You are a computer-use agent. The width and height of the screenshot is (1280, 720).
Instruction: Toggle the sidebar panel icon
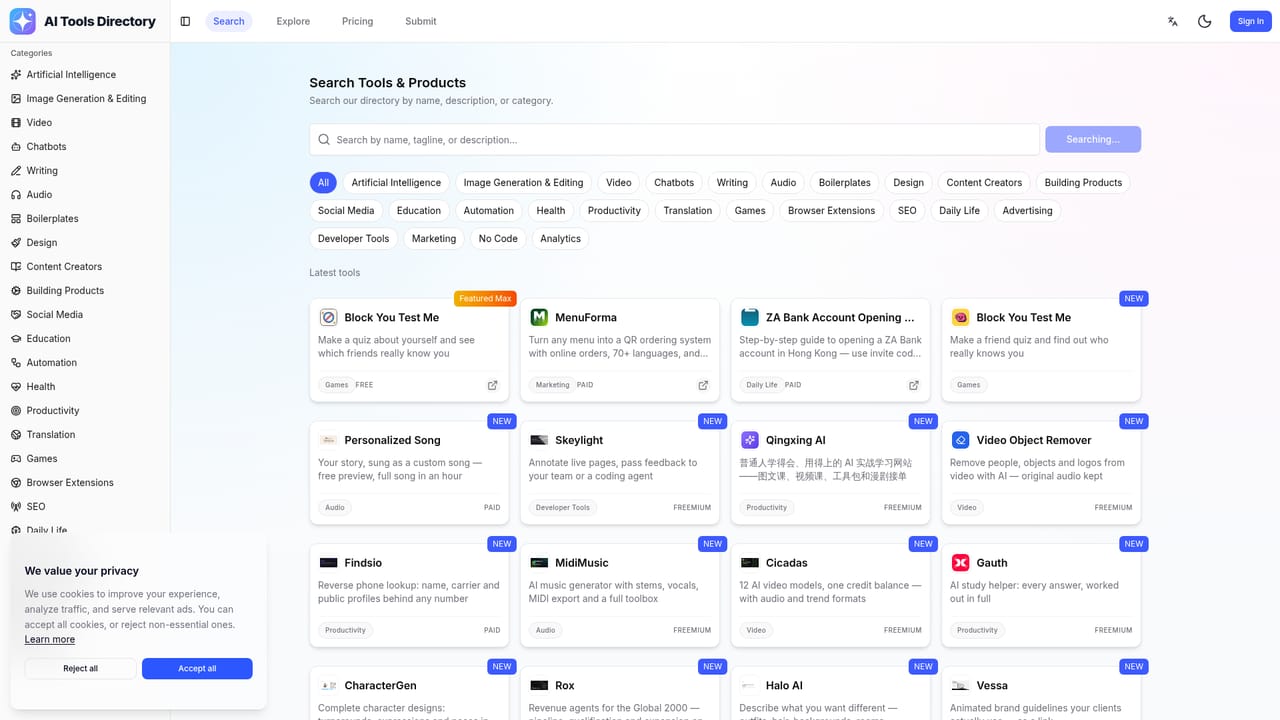click(185, 21)
